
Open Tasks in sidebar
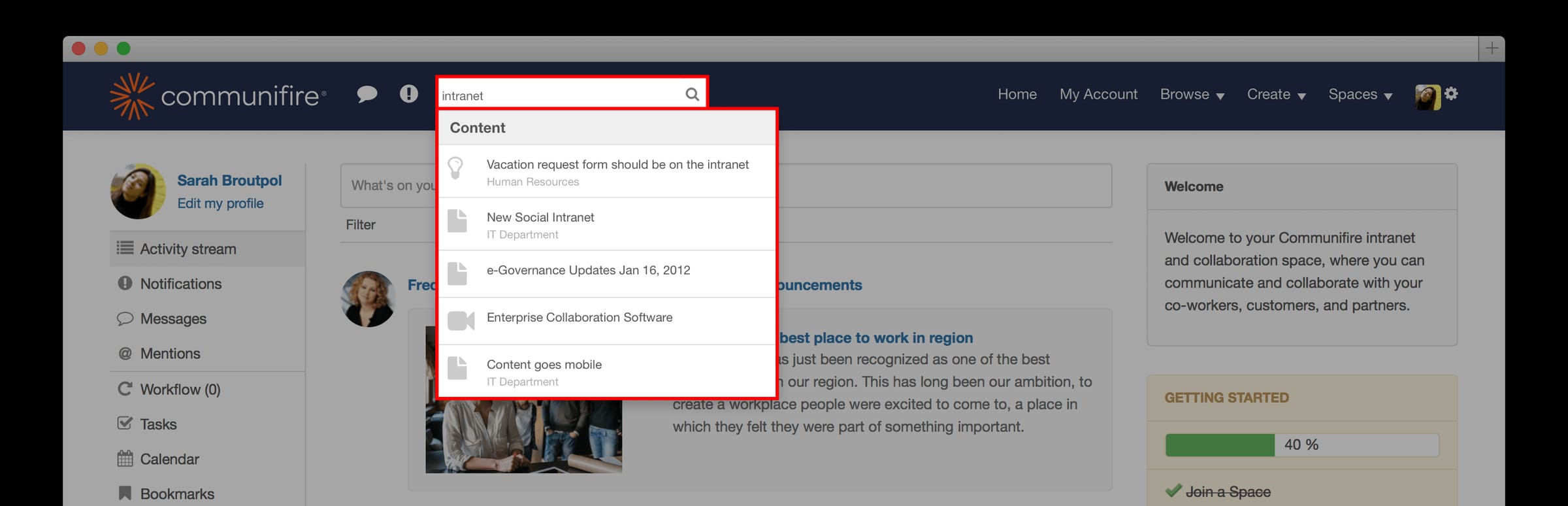point(207,424)
